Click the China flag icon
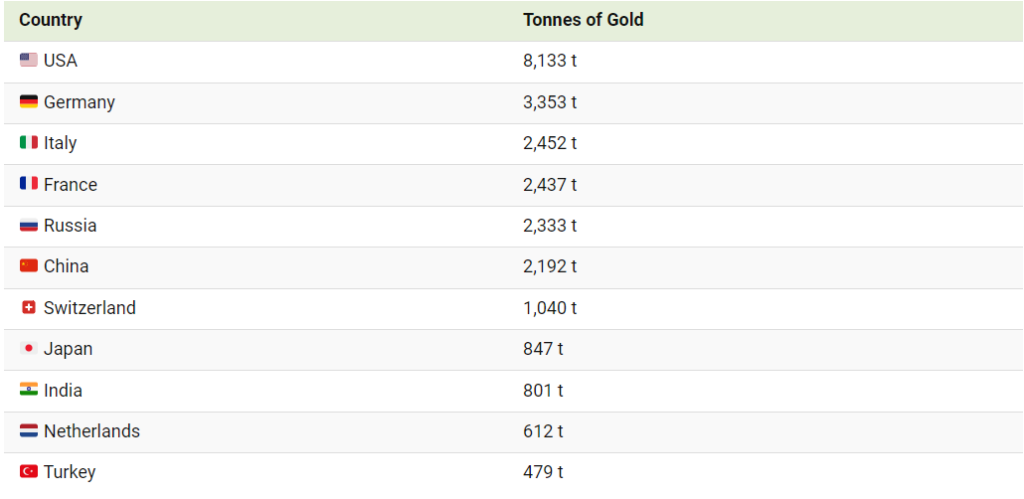This screenshot has width=1024, height=499. 28,266
